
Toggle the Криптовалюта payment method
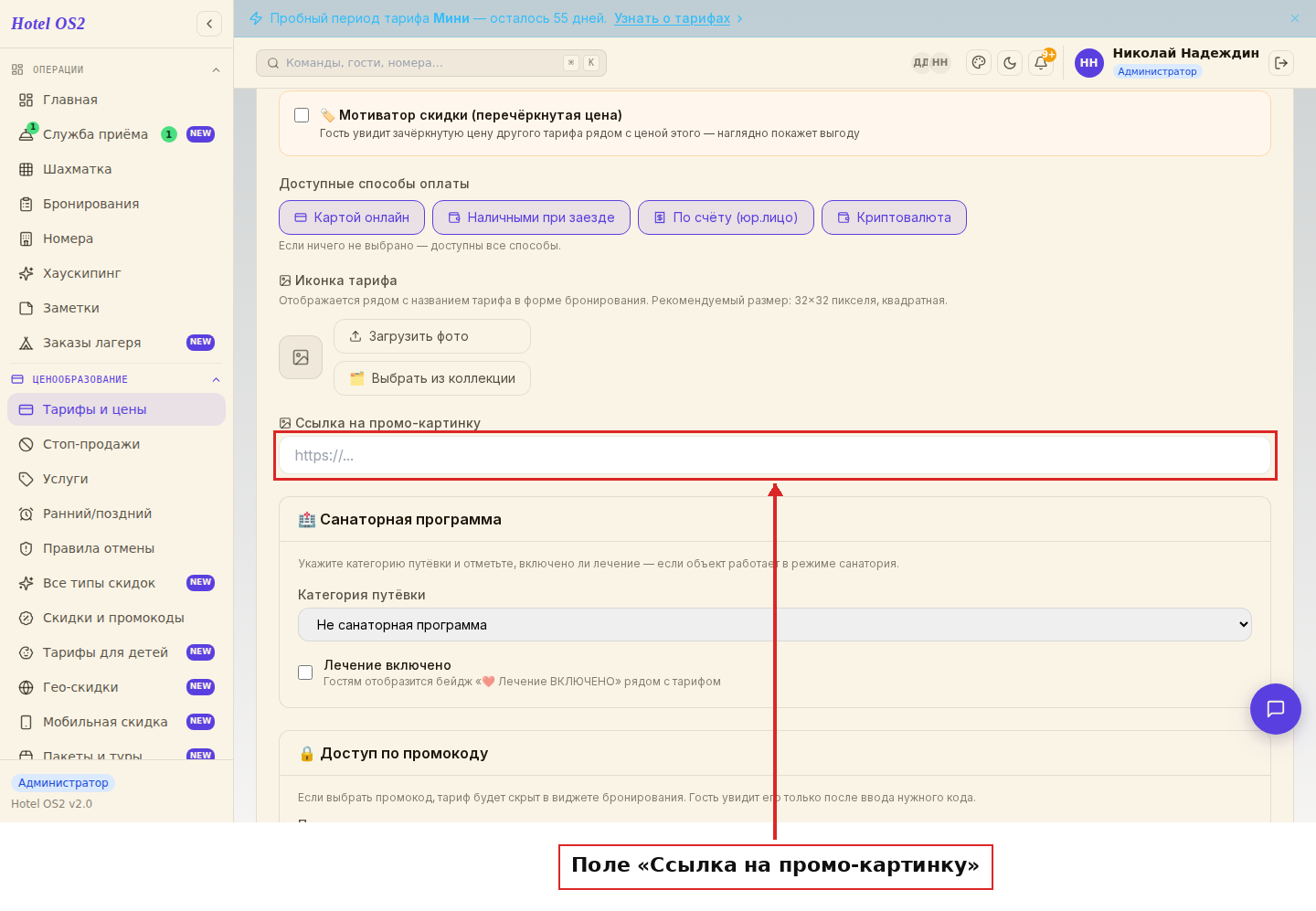[x=894, y=217]
